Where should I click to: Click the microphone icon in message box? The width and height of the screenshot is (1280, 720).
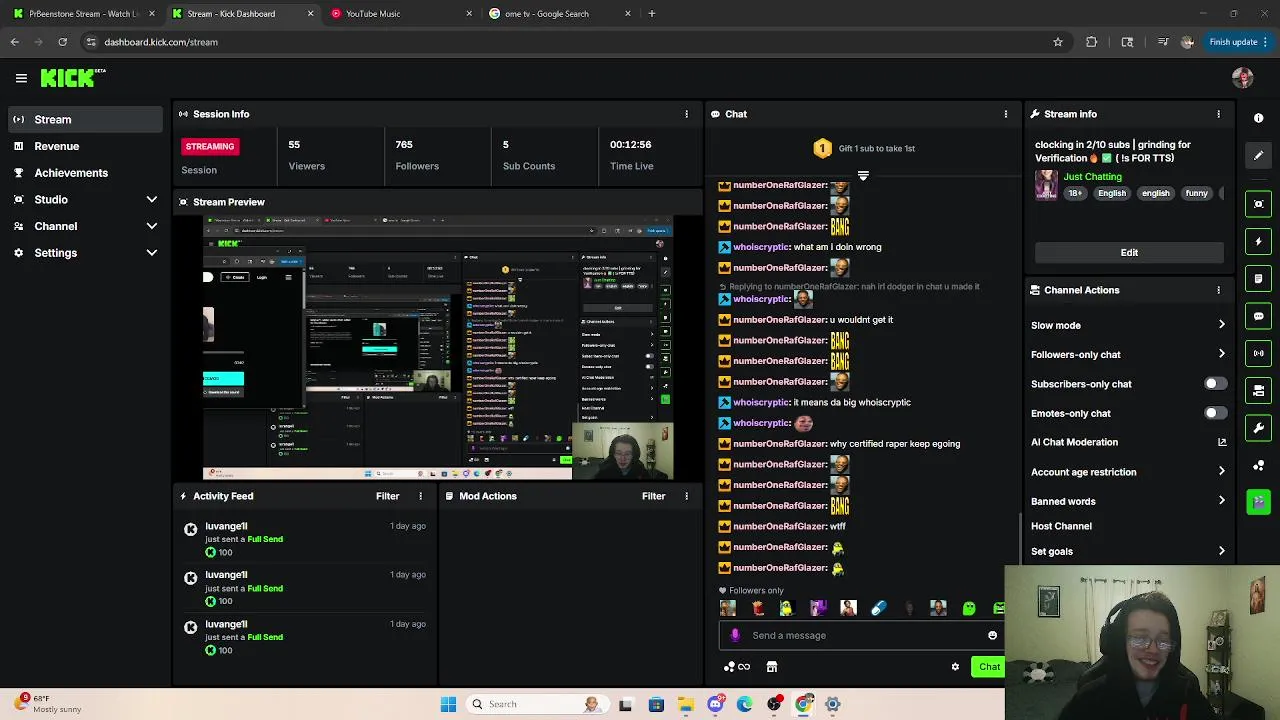click(735, 635)
